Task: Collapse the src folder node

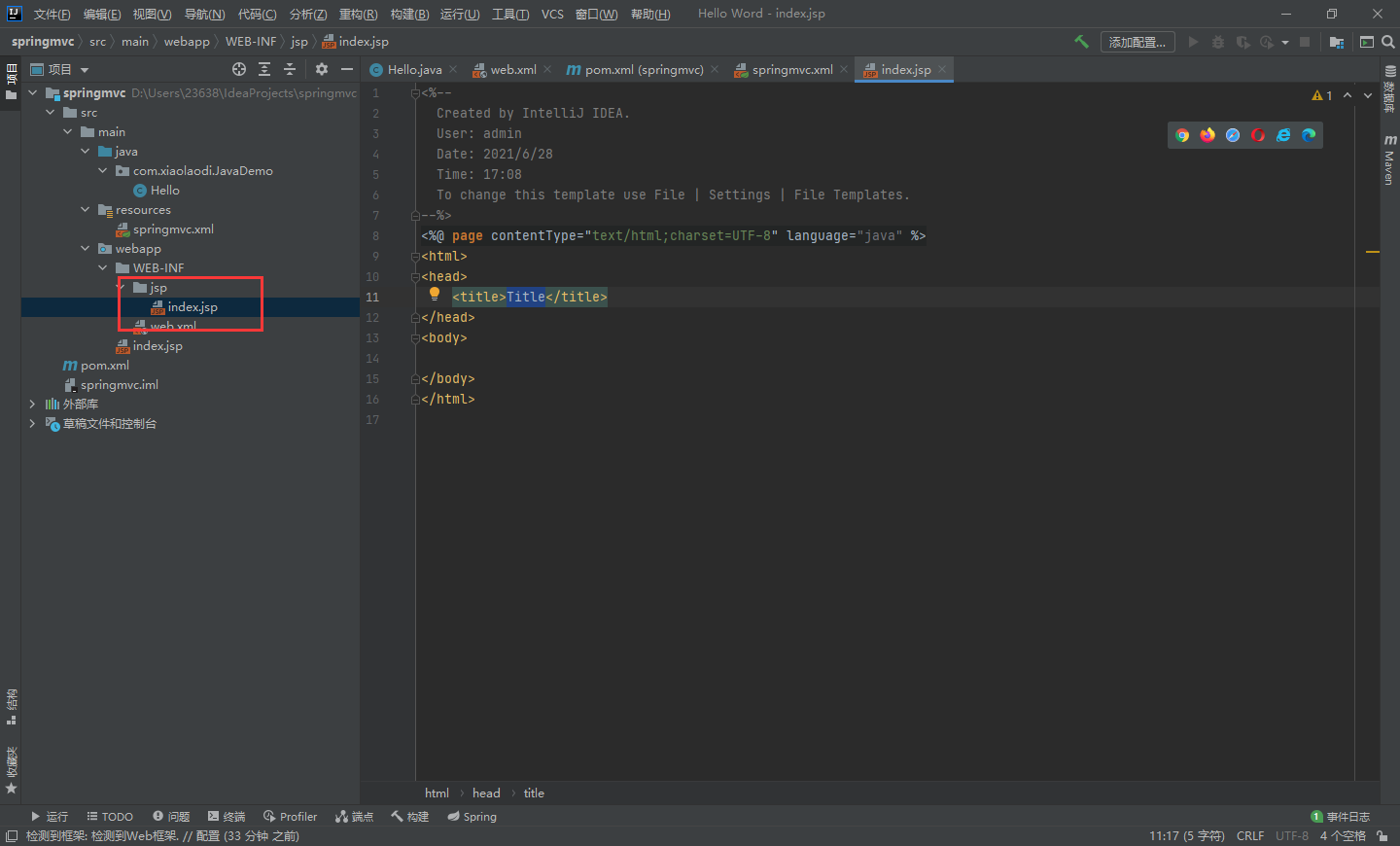Action: coord(51,113)
